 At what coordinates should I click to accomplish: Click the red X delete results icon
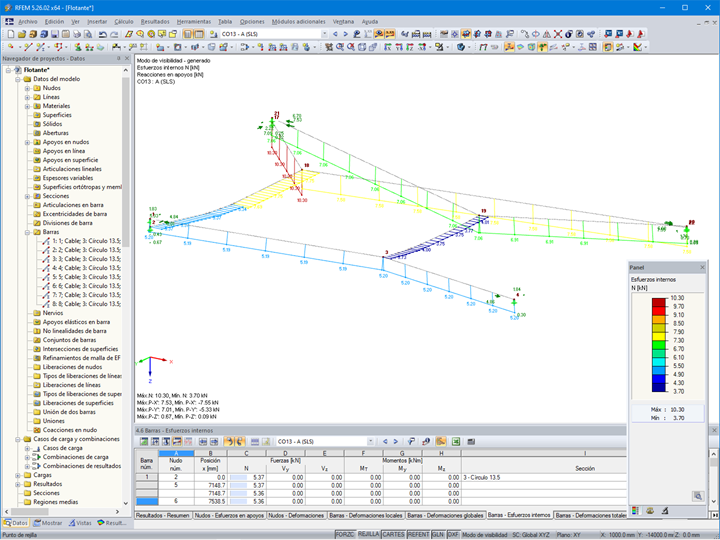558,34
